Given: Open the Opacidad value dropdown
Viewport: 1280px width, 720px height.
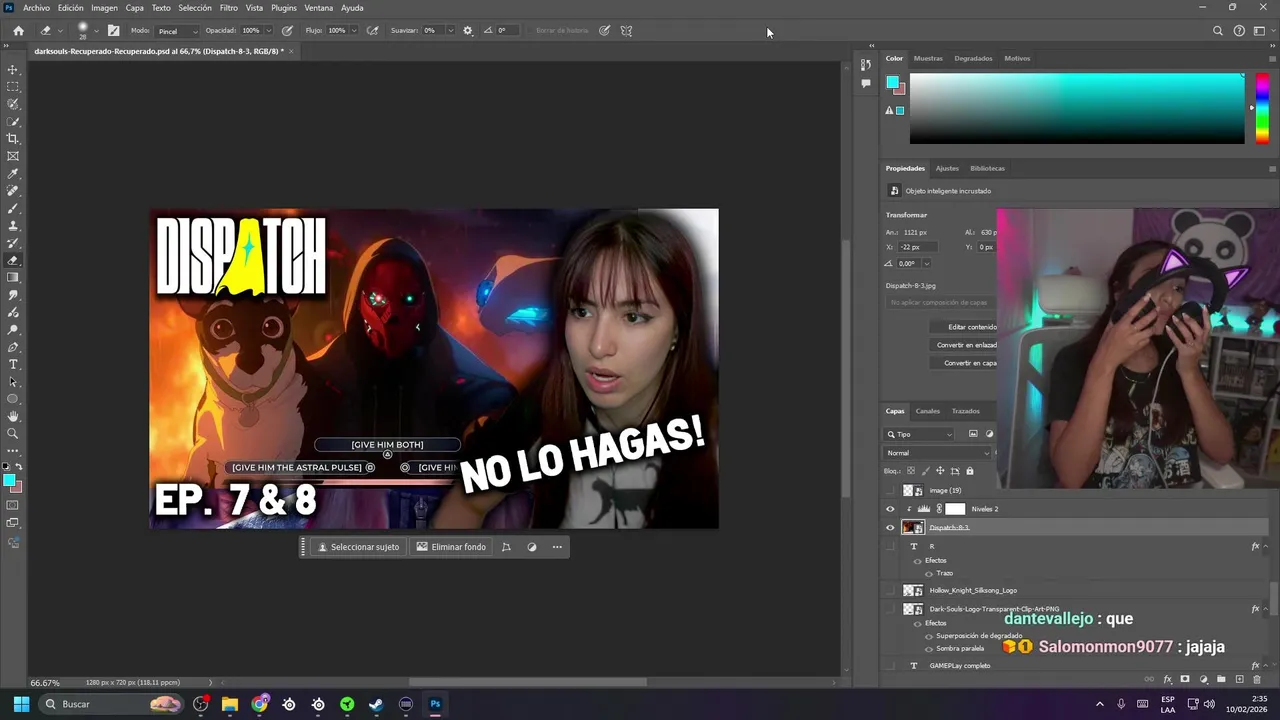Looking at the screenshot, I should (267, 31).
